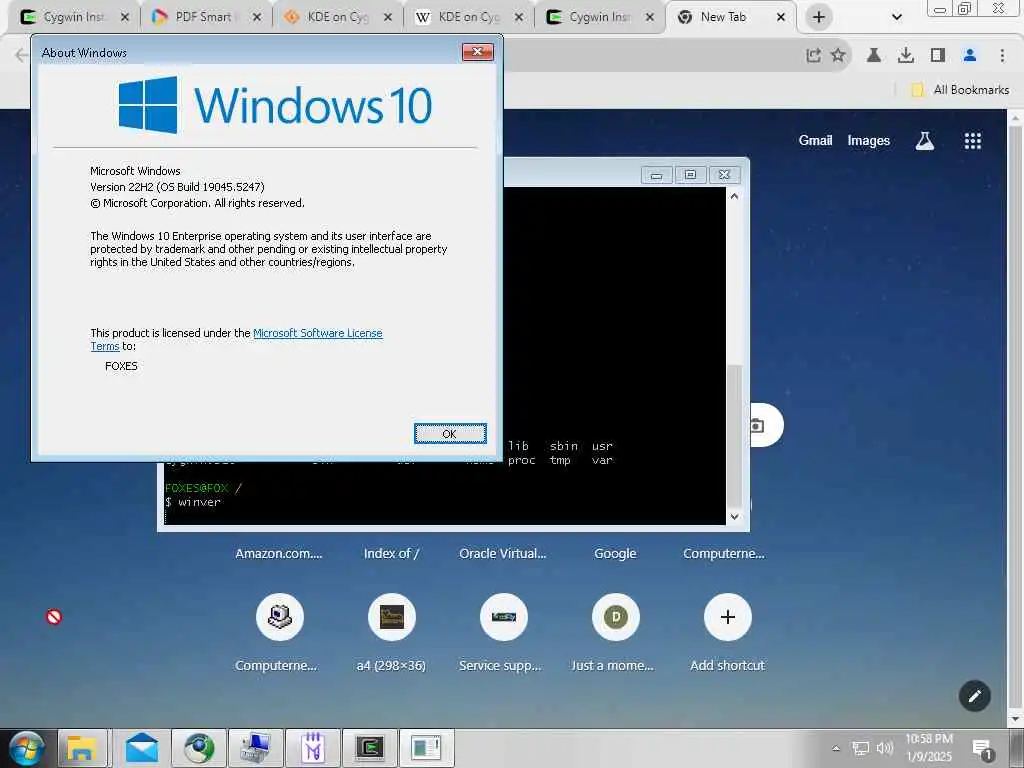Click the Add shortcut plus button
1024x768 pixels.
tap(728, 617)
